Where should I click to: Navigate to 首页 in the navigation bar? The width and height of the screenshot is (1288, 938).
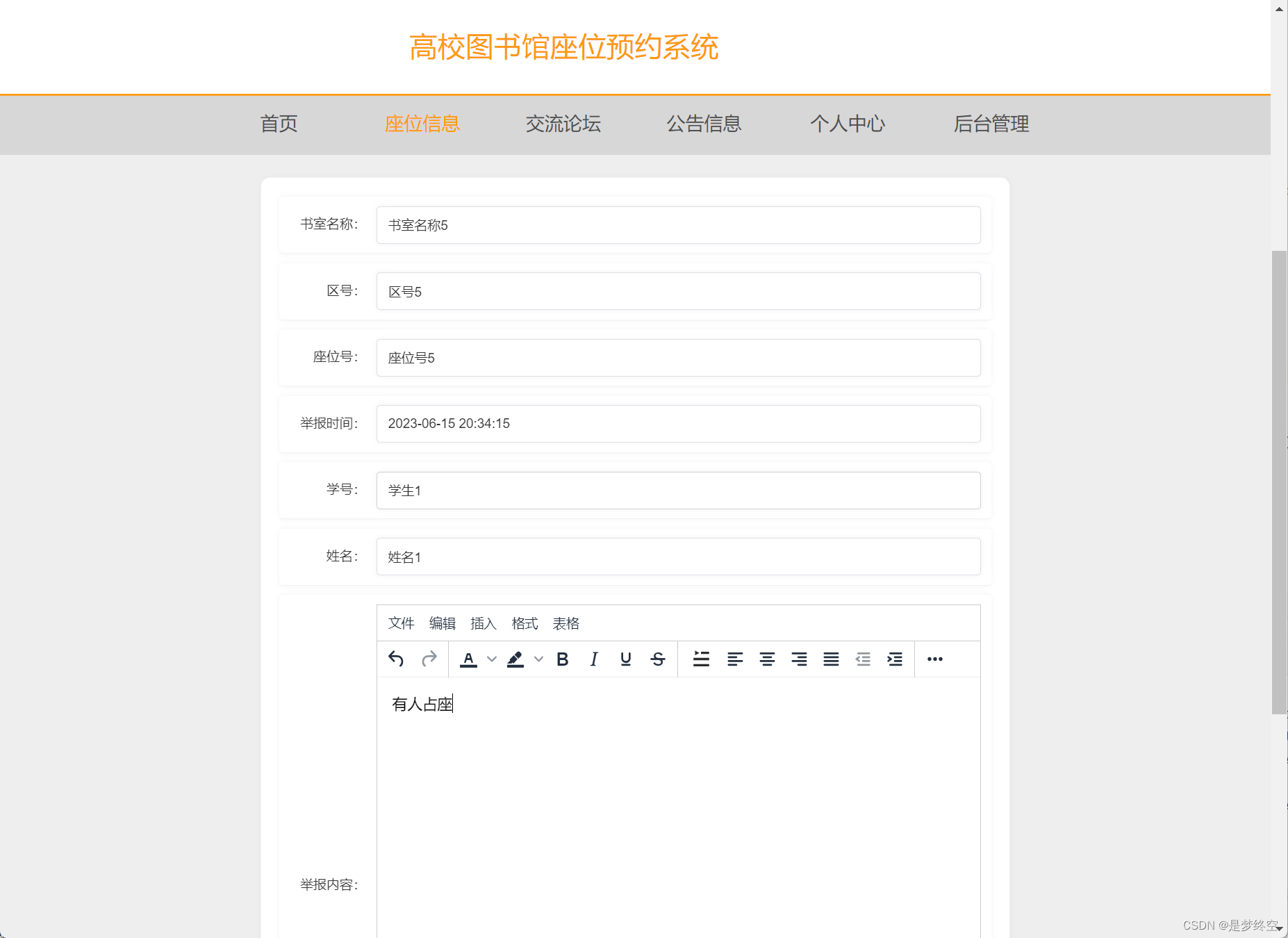click(x=279, y=124)
